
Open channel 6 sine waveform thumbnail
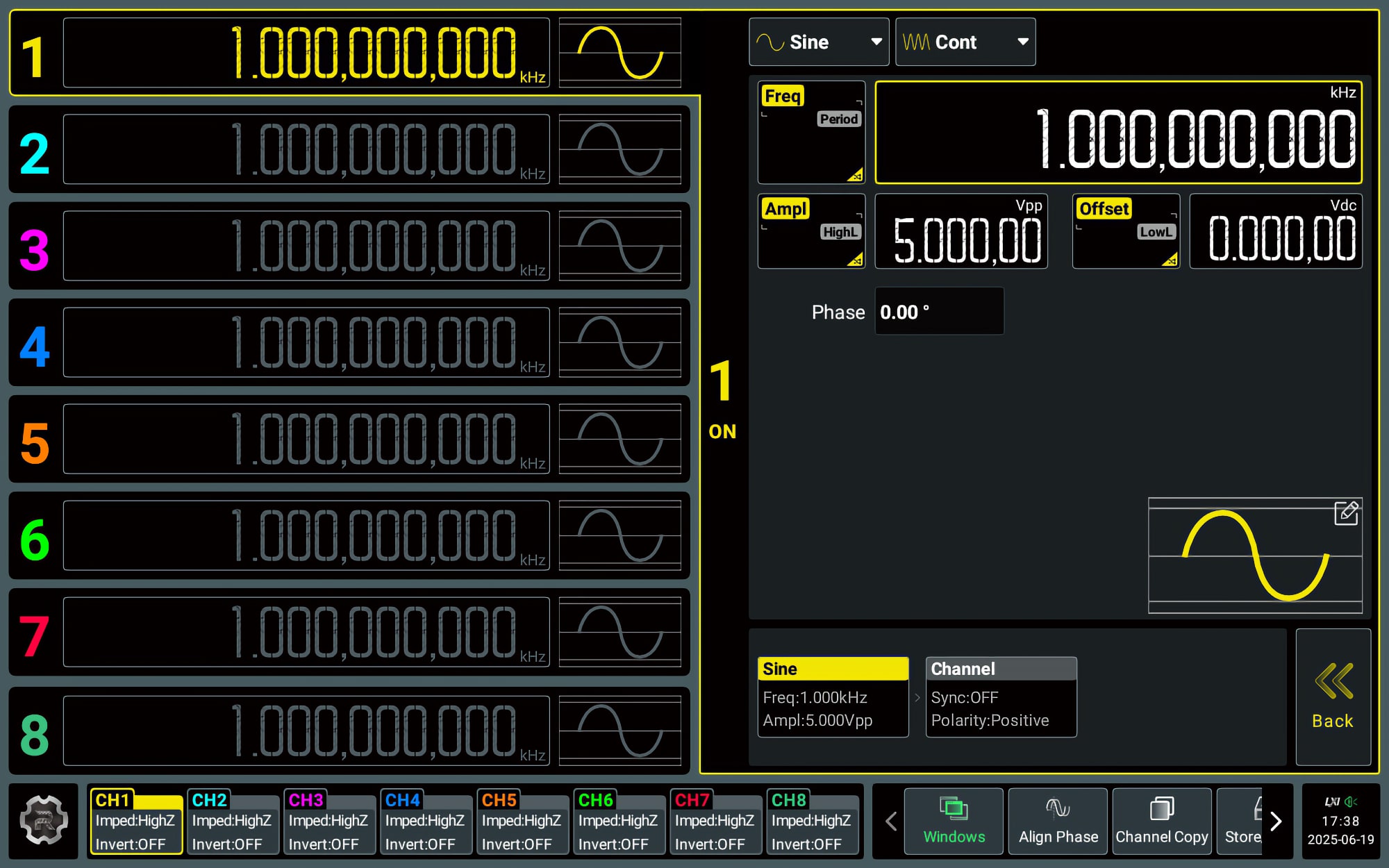pos(620,535)
